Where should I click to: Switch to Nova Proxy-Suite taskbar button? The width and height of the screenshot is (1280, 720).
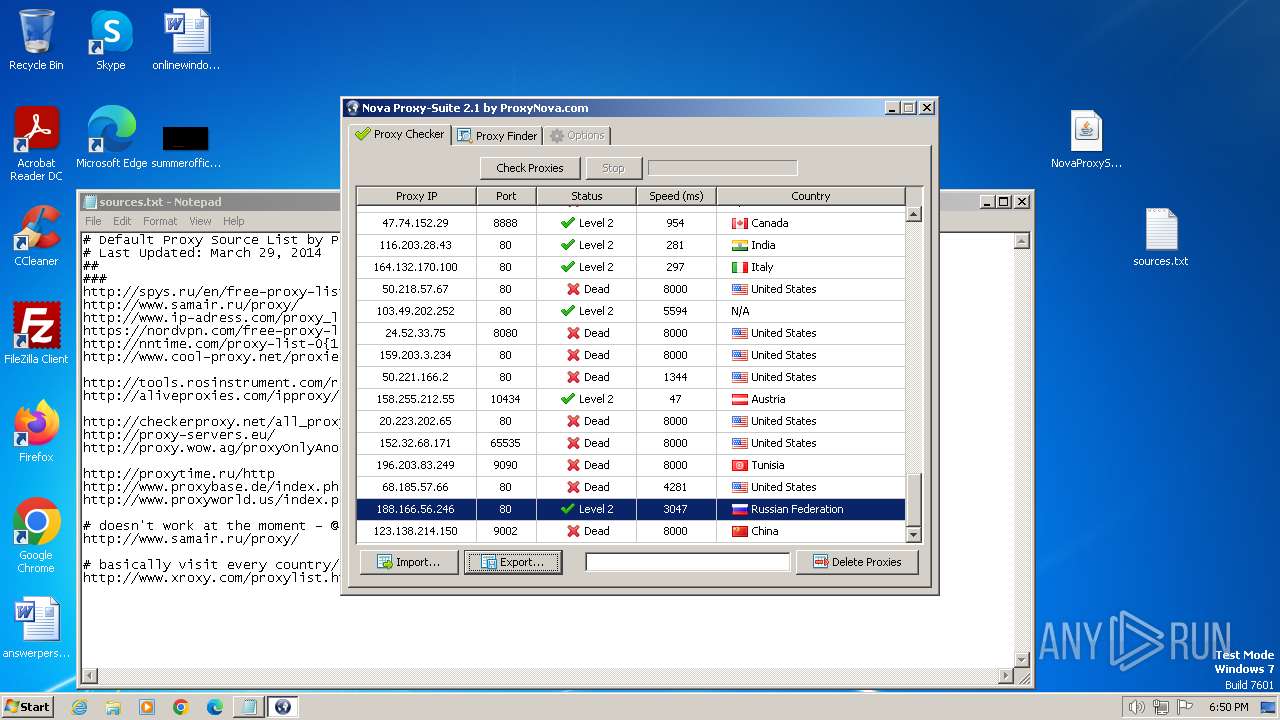(x=283, y=707)
